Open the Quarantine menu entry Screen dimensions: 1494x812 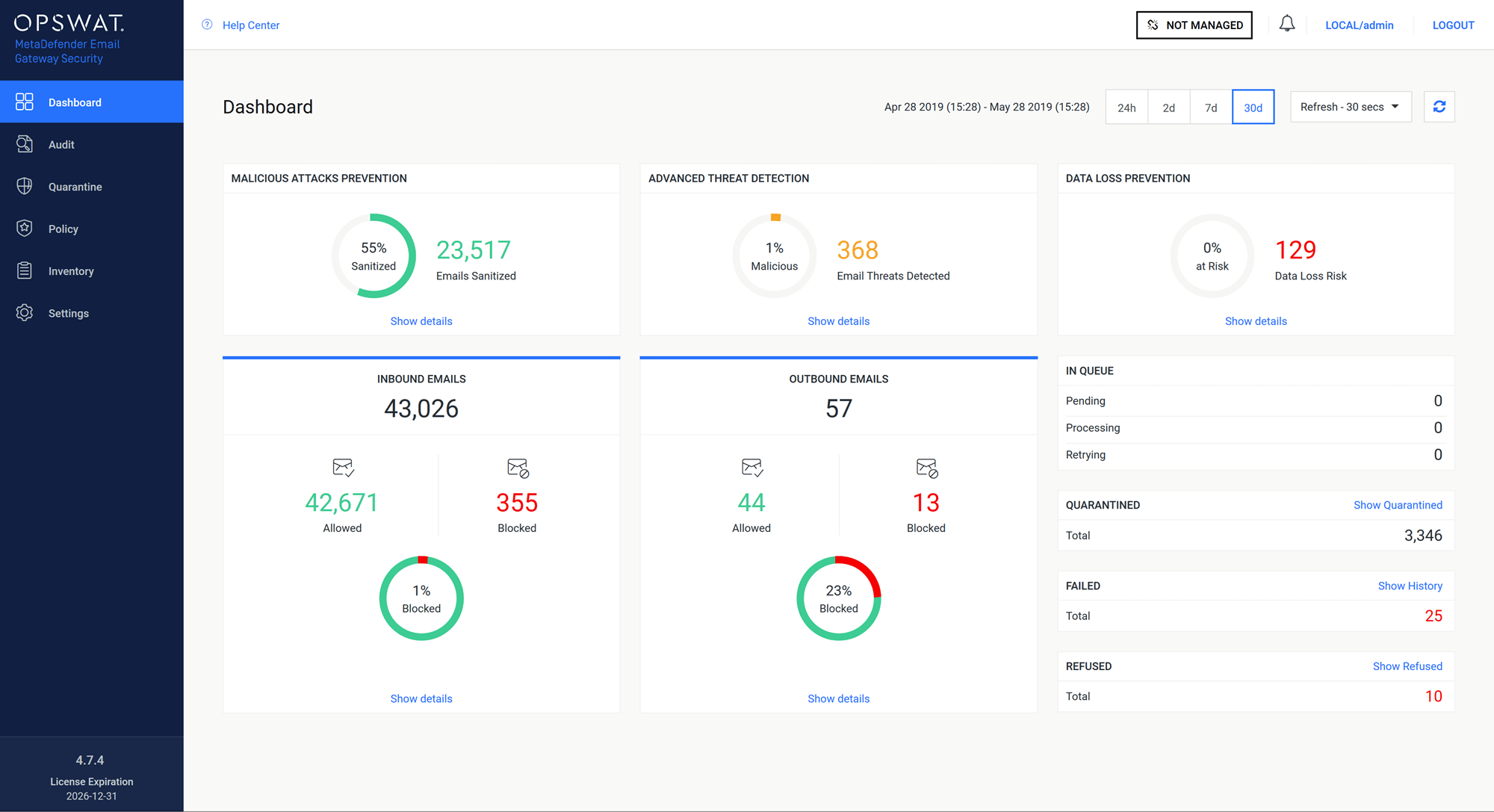[x=75, y=187]
